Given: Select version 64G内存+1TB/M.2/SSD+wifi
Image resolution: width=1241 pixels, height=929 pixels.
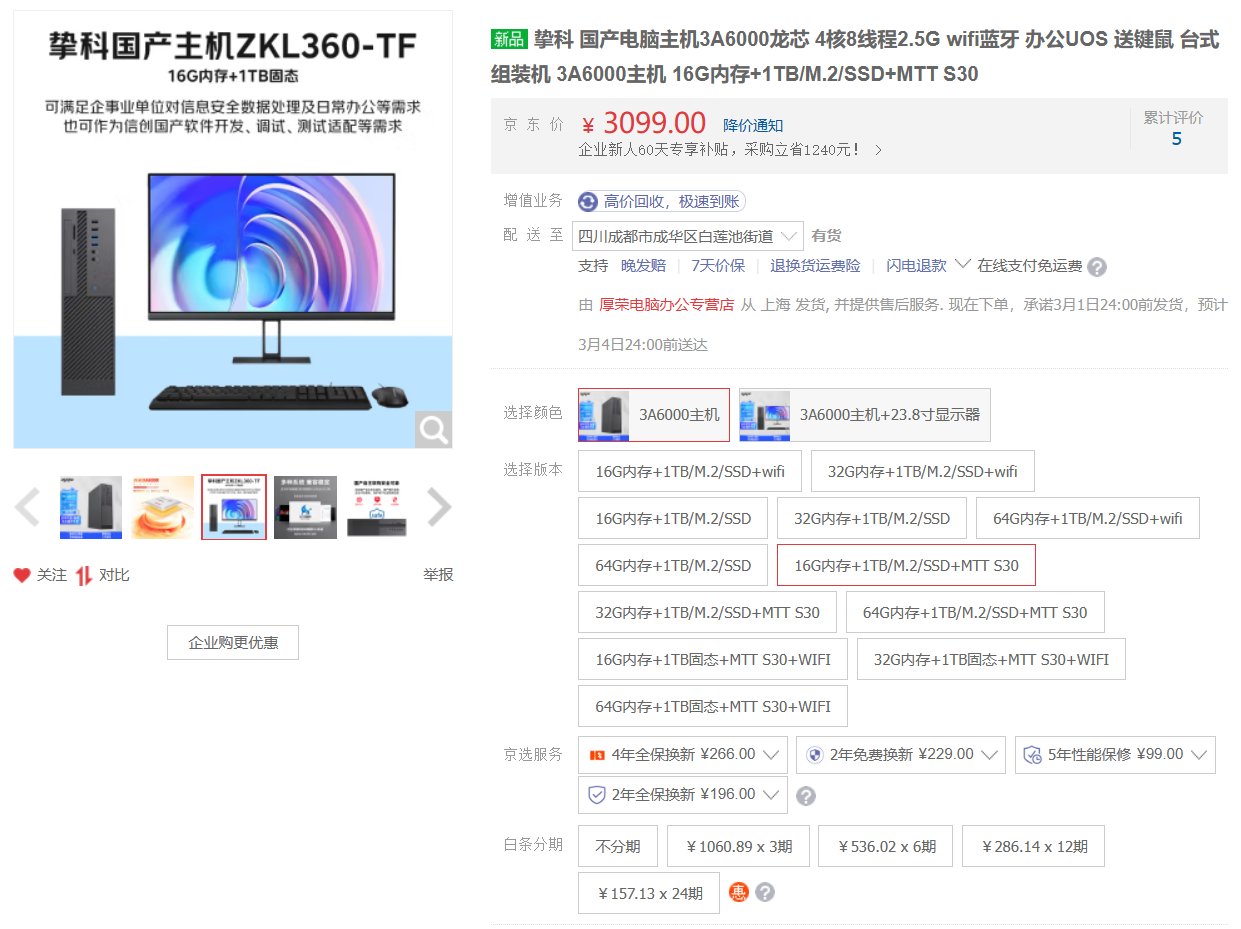Looking at the screenshot, I should point(1088,518).
